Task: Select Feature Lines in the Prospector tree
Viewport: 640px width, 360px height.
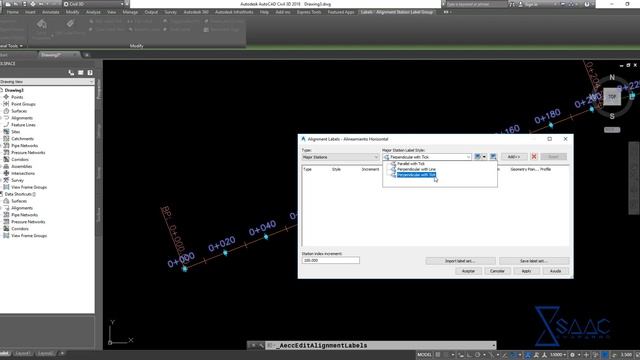Action: (x=23, y=125)
